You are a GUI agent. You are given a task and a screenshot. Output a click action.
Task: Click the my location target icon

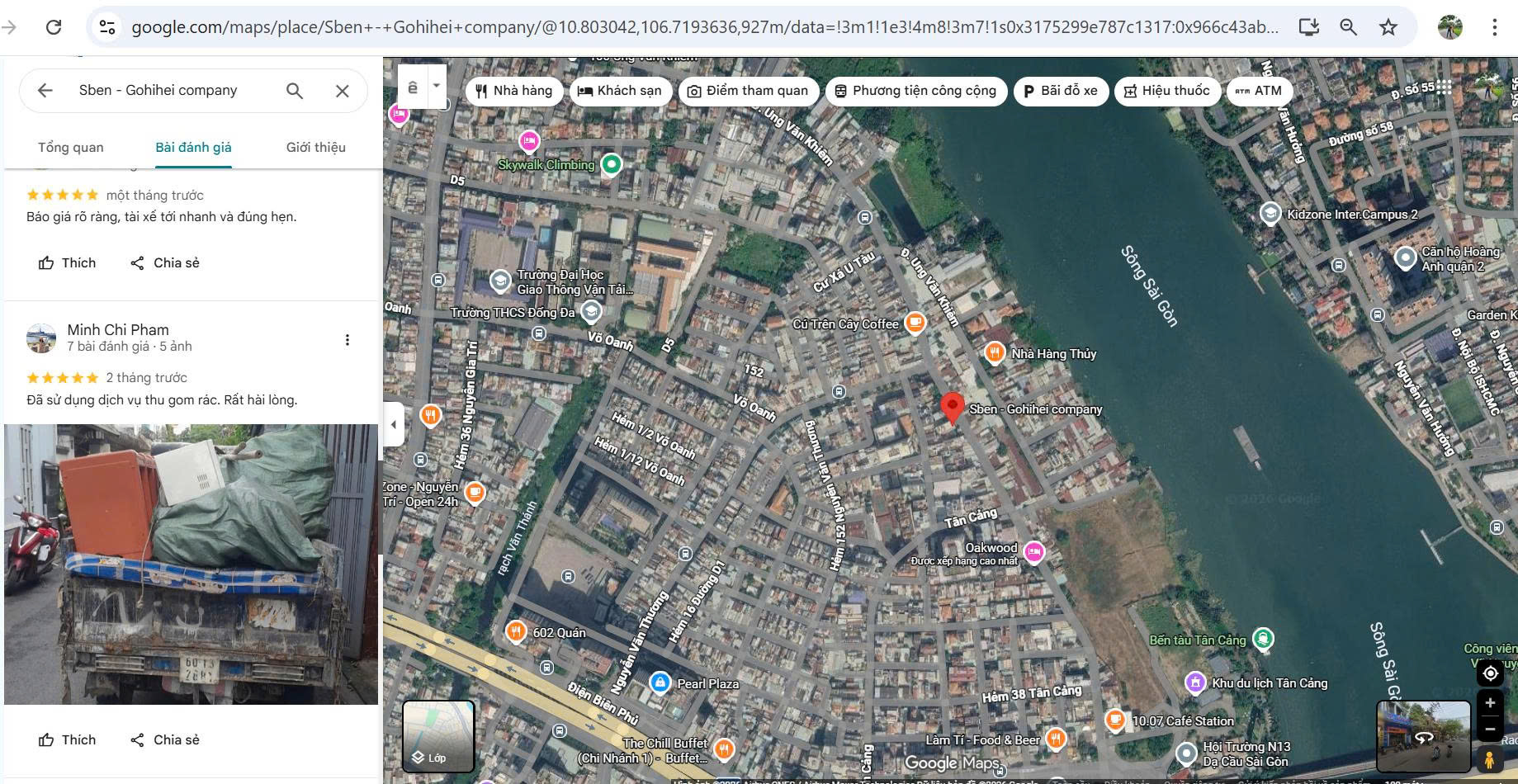tap(1490, 673)
